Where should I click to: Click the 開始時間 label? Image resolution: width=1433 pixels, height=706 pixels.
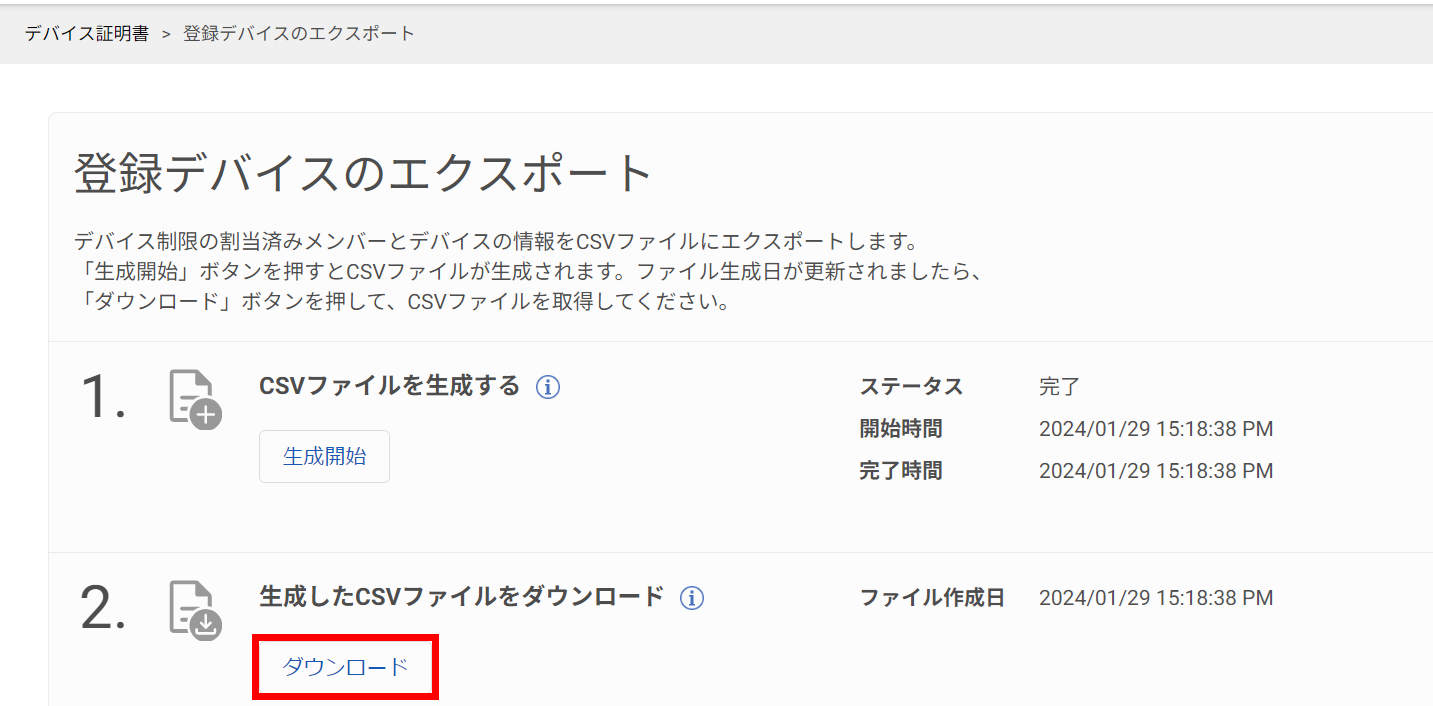tap(901, 429)
